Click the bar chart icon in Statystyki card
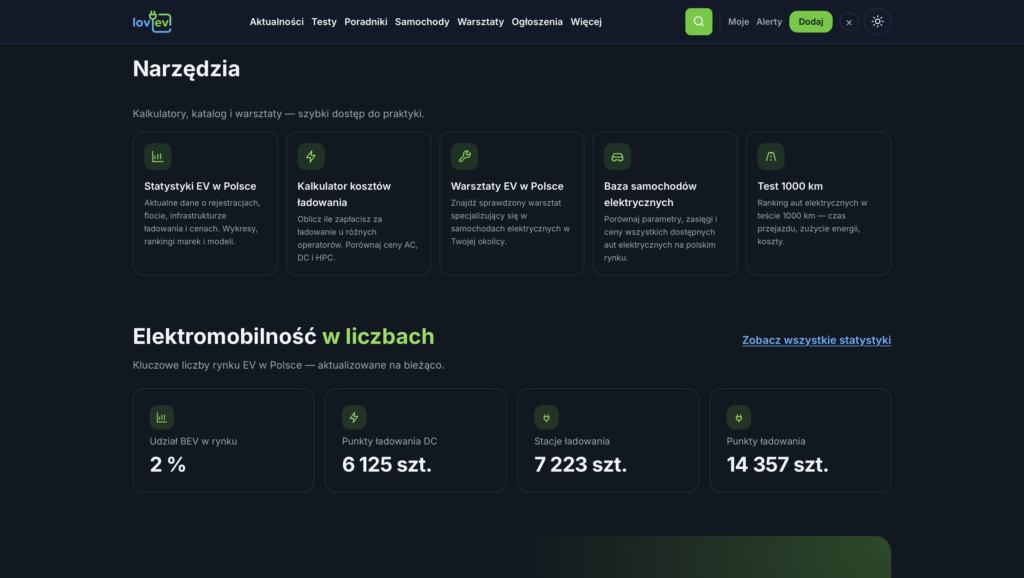This screenshot has width=1024, height=578. tap(157, 156)
